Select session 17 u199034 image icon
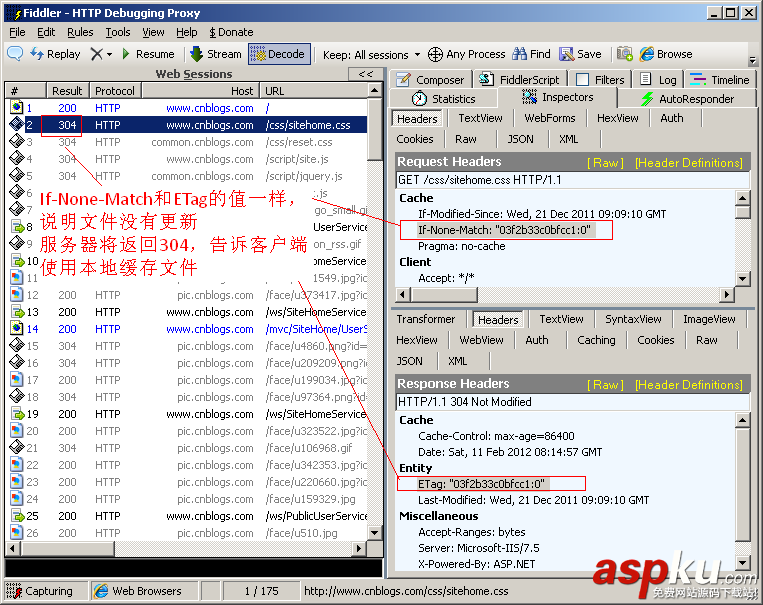 (x=17, y=380)
